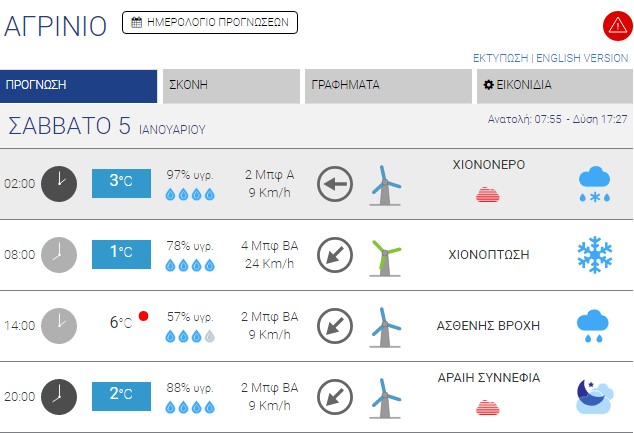Click the red warning triangle alert icon
This screenshot has height=433, width=634.
coord(615,25)
